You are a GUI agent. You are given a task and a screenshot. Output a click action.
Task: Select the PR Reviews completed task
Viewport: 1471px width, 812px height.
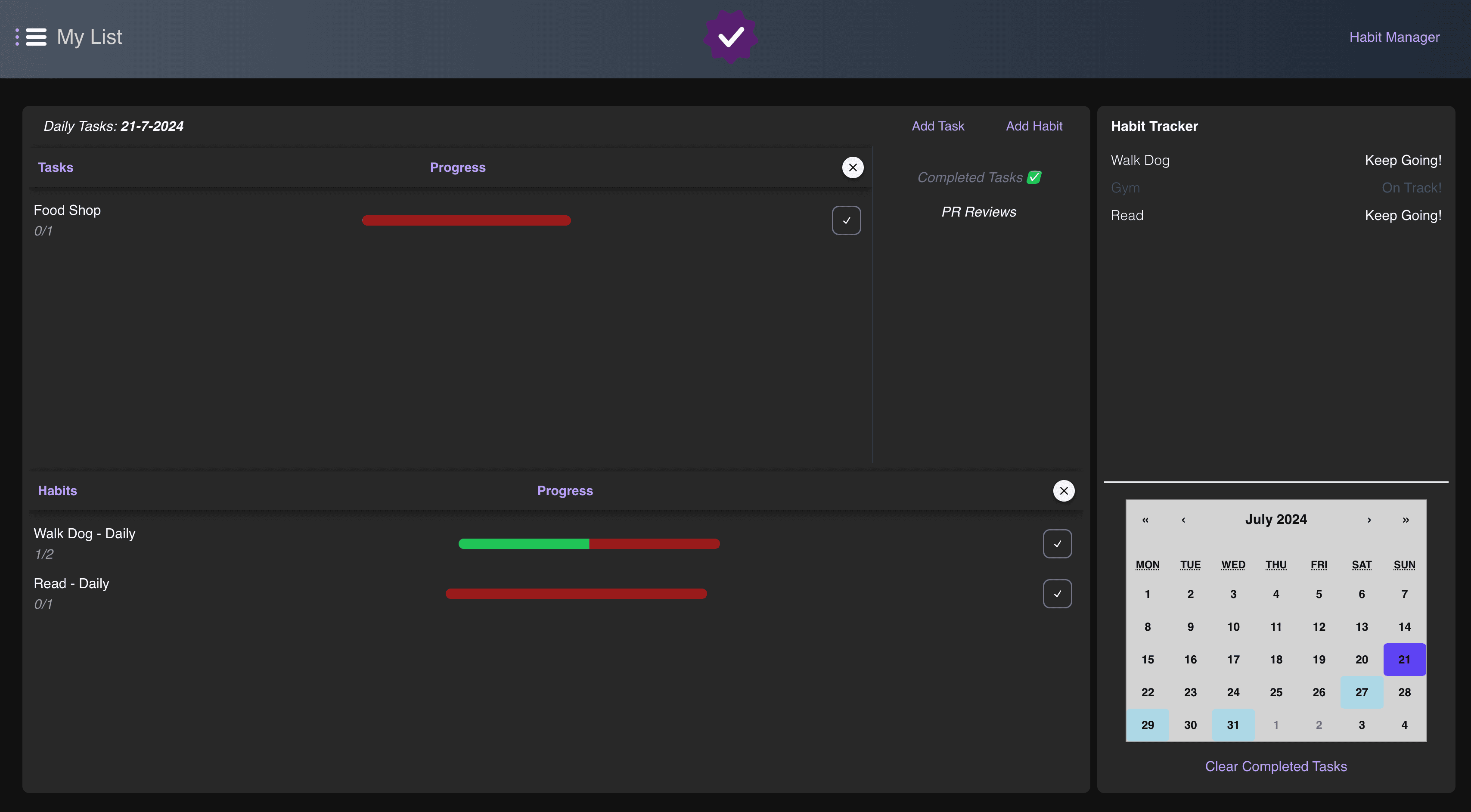(979, 212)
